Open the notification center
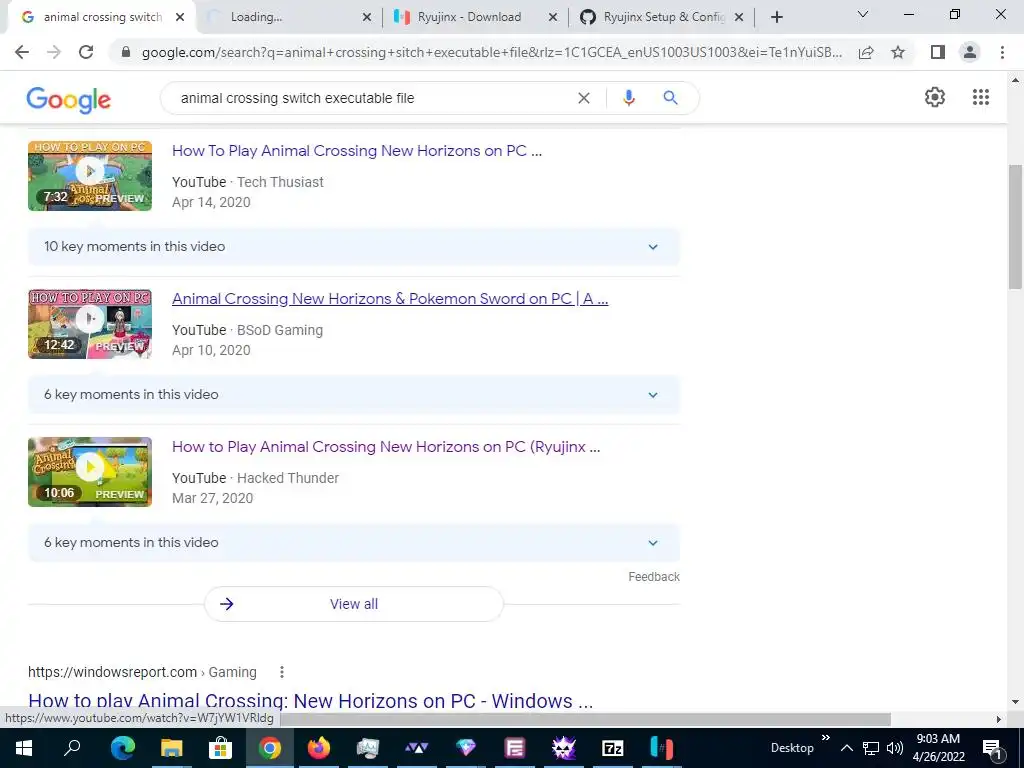Viewport: 1024px width, 768px height. tap(992, 748)
